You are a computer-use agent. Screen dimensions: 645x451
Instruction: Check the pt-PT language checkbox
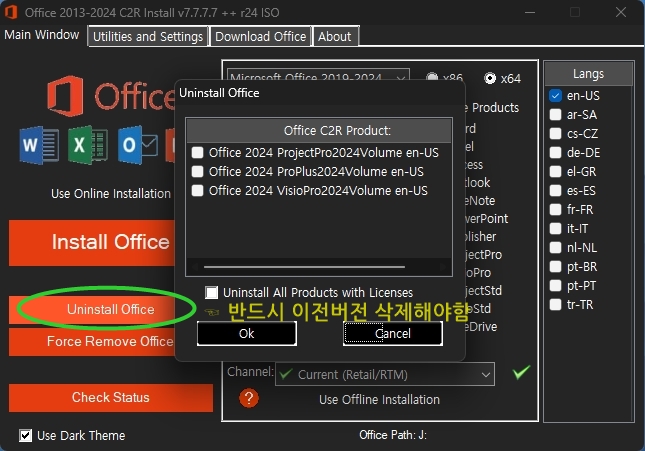point(555,286)
